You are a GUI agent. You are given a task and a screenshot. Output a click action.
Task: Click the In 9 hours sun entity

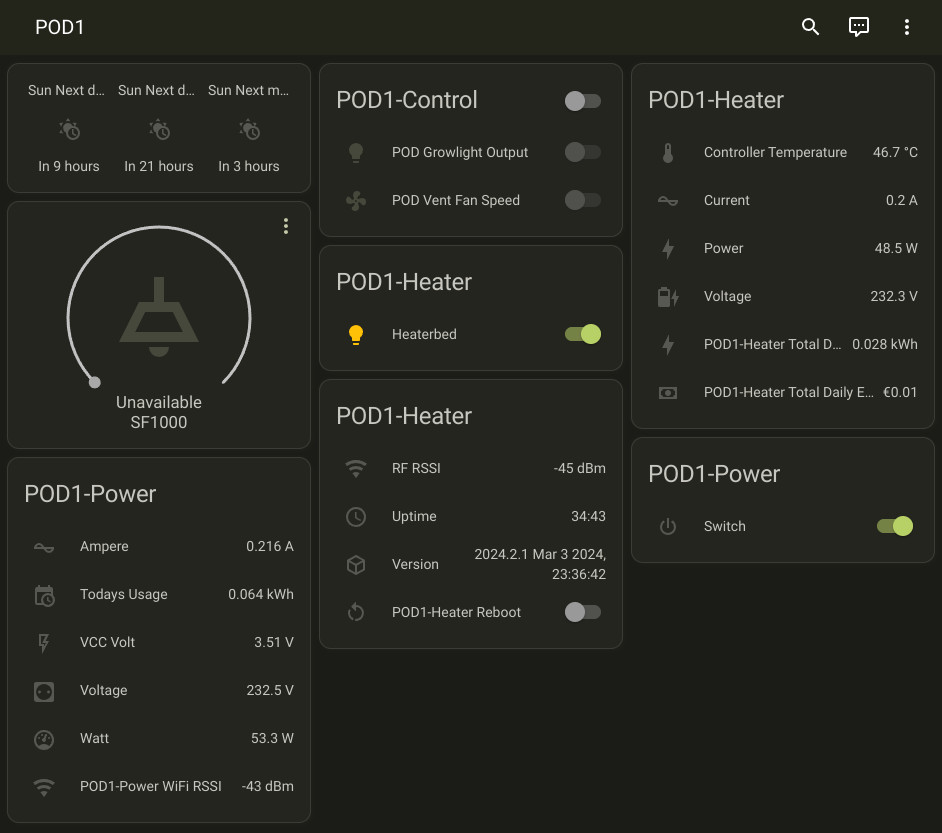click(69, 128)
